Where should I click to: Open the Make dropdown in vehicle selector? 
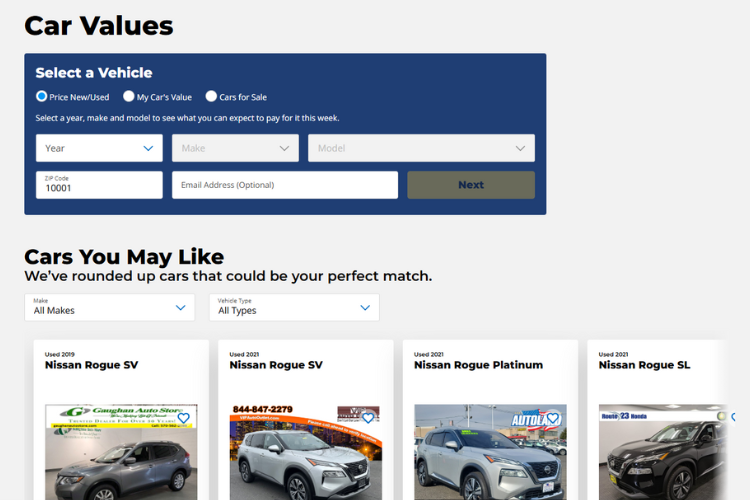point(235,148)
